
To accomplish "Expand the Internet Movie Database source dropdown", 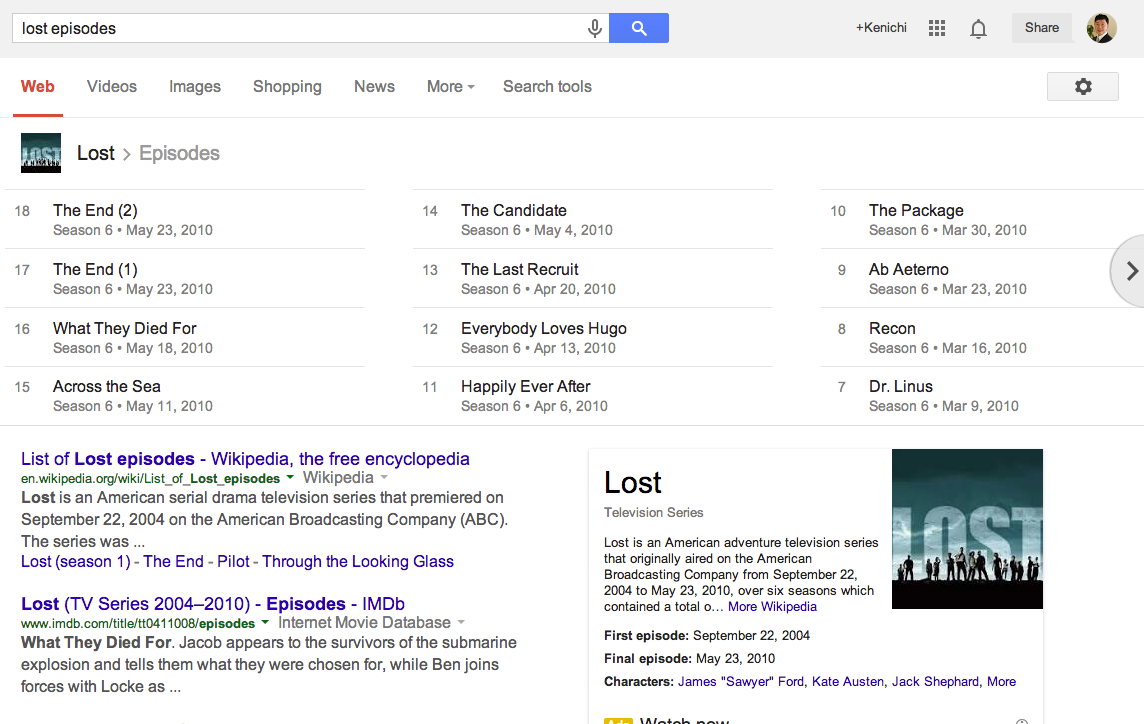I will [461, 623].
